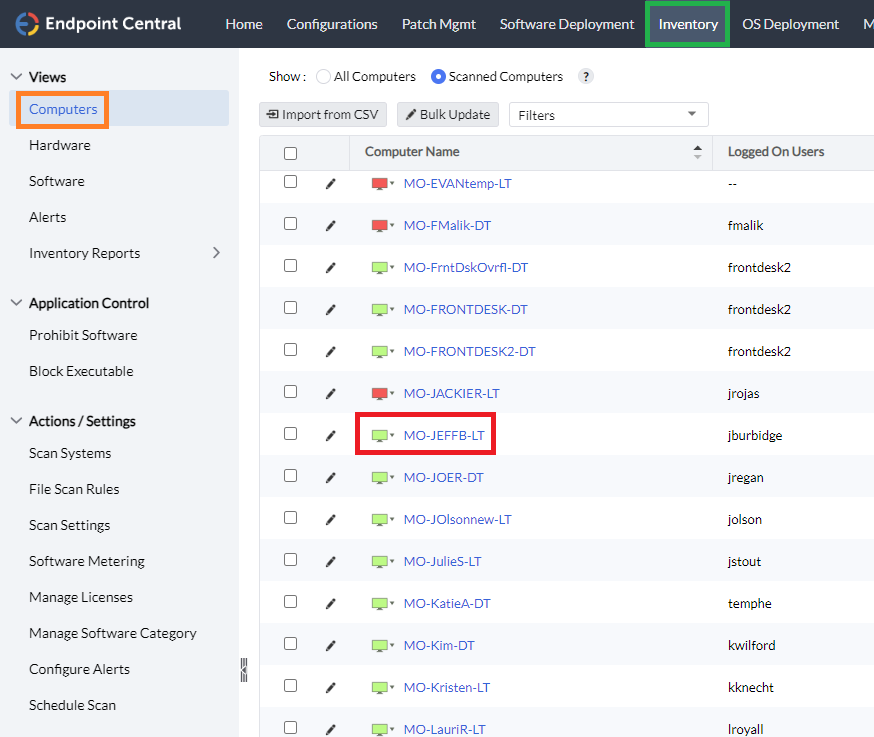The width and height of the screenshot is (874, 737).
Task: Edit MO-JOlsonnew-LT with pencil icon
Action: [x=331, y=520]
